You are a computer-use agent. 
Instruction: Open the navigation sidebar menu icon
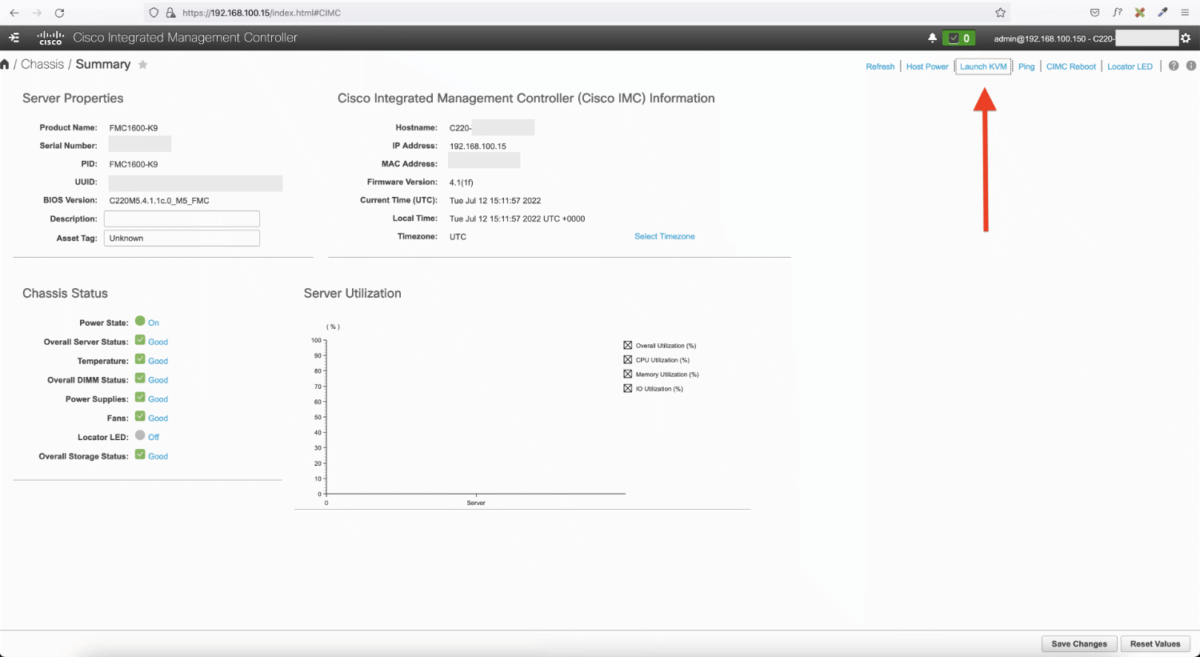coord(13,37)
